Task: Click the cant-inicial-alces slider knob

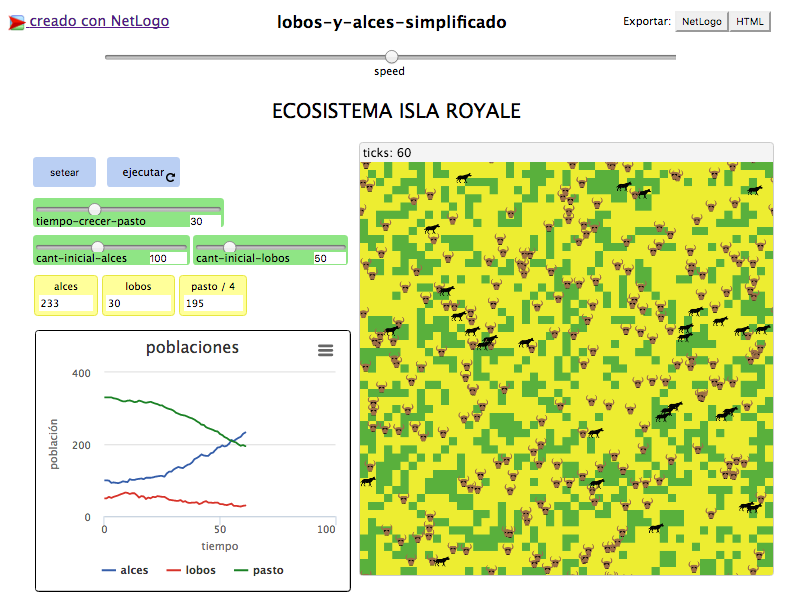Action: click(98, 246)
